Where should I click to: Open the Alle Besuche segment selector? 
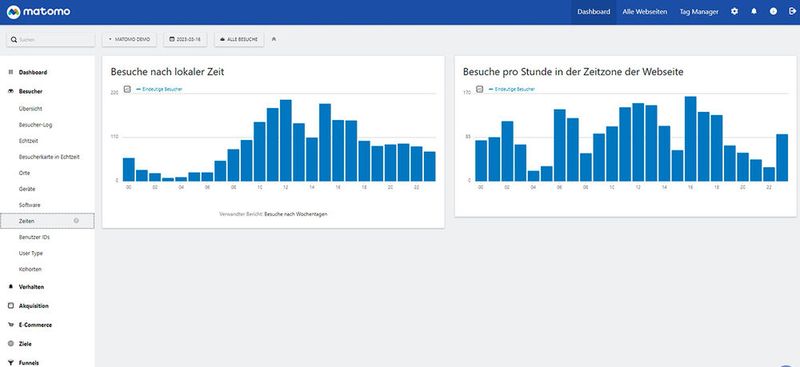(239, 39)
